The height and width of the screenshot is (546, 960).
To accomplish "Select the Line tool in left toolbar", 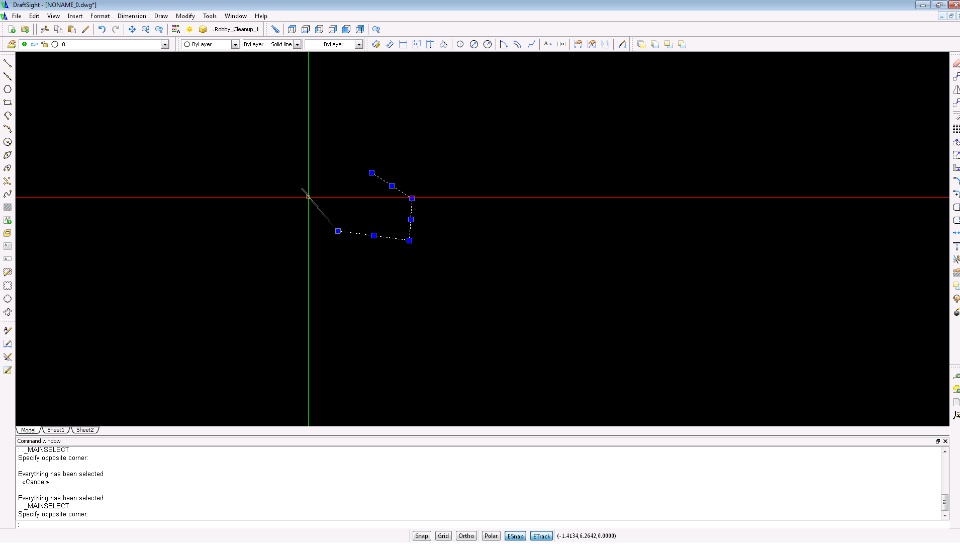I will (7, 63).
